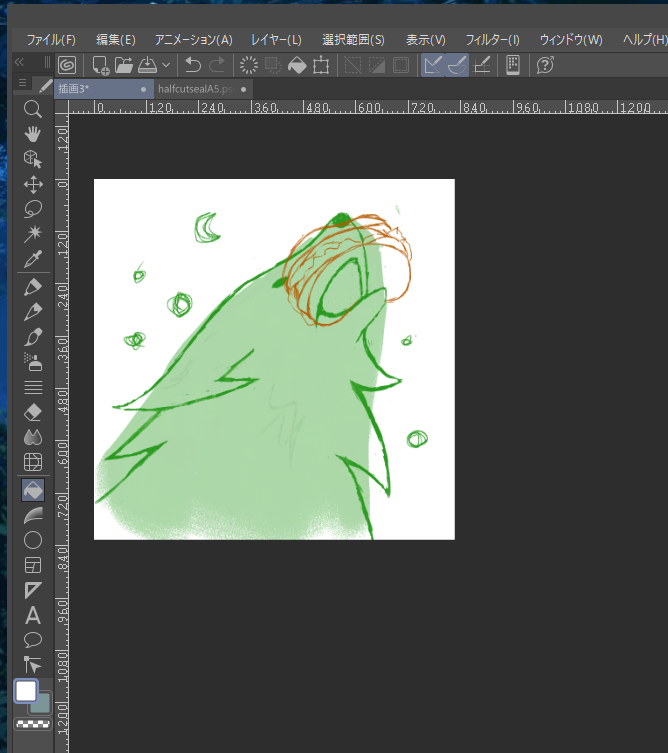Open the 編集(E) menu
The height and width of the screenshot is (753, 668).
pyautogui.click(x=116, y=39)
